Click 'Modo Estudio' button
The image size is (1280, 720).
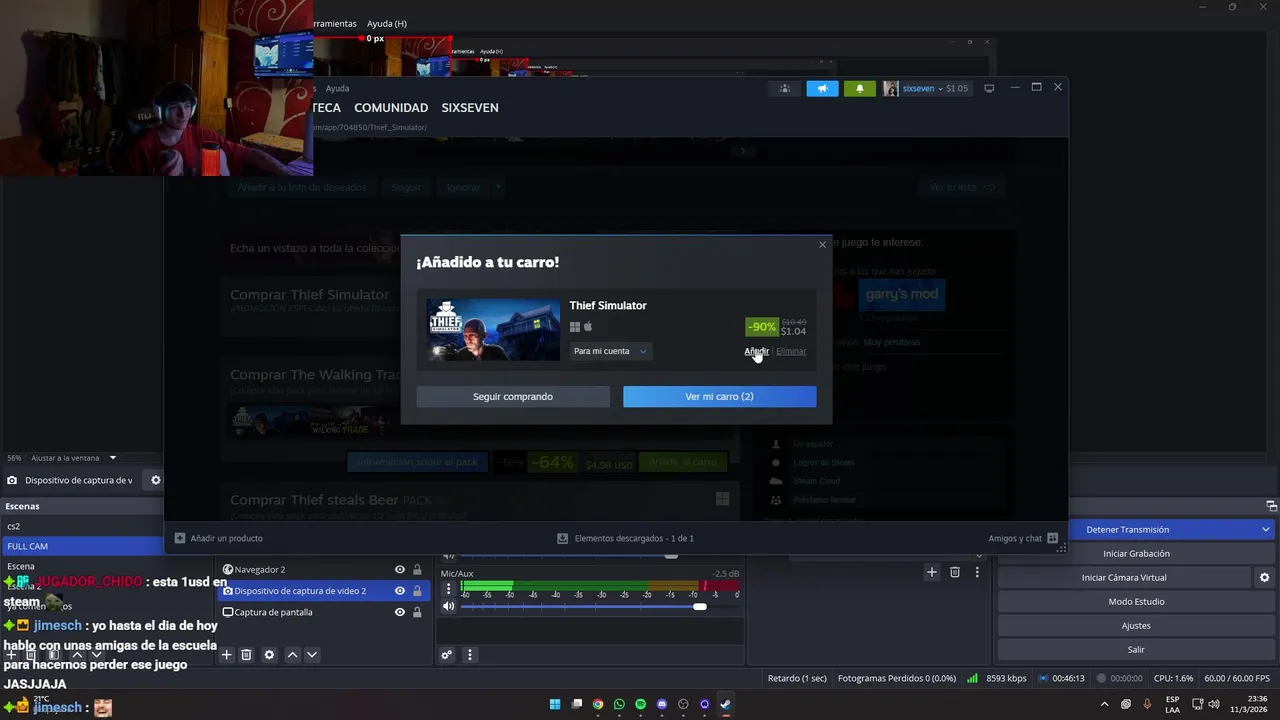[1136, 602]
